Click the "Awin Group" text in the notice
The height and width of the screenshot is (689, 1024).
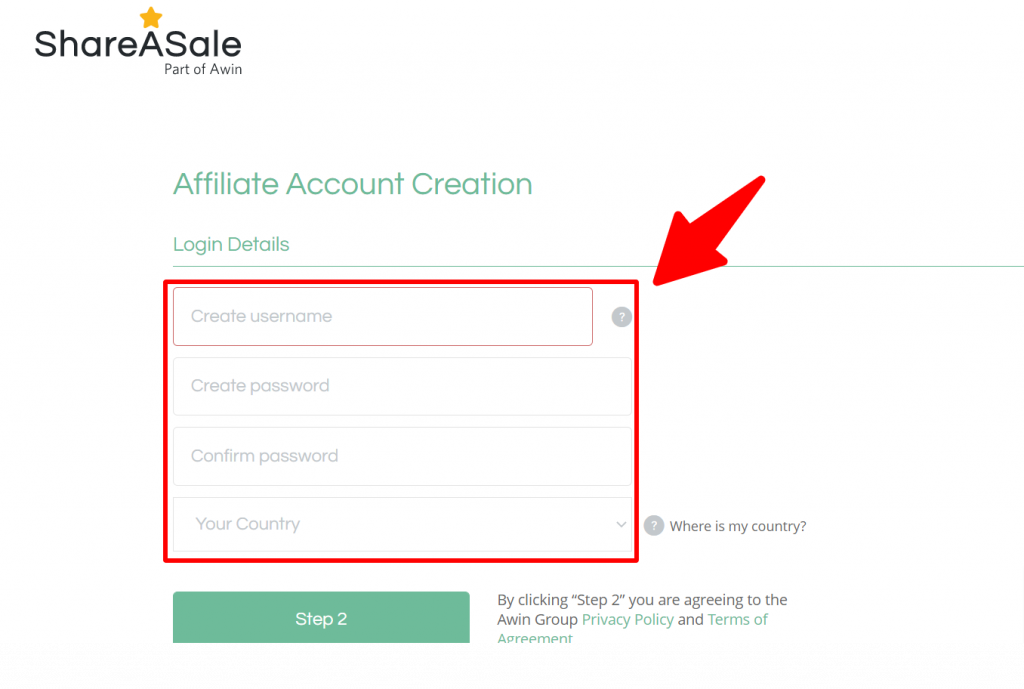click(537, 620)
